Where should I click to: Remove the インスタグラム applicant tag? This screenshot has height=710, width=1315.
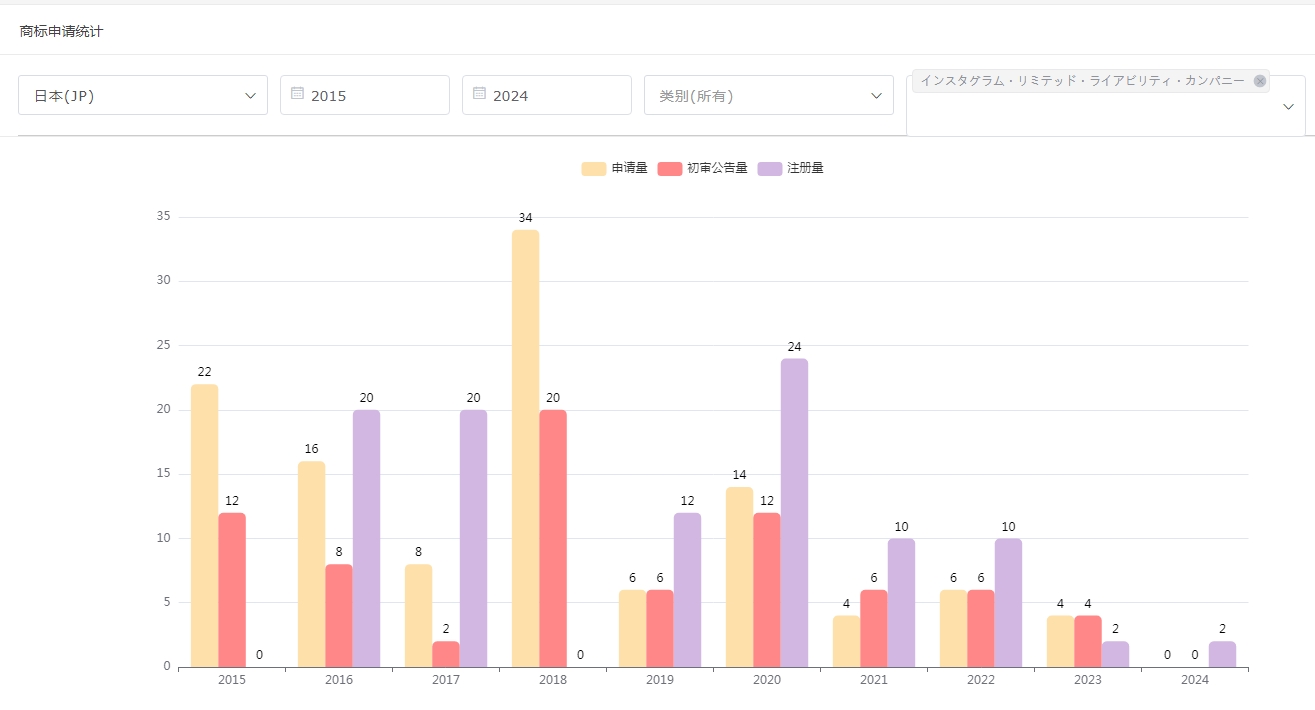(1259, 81)
